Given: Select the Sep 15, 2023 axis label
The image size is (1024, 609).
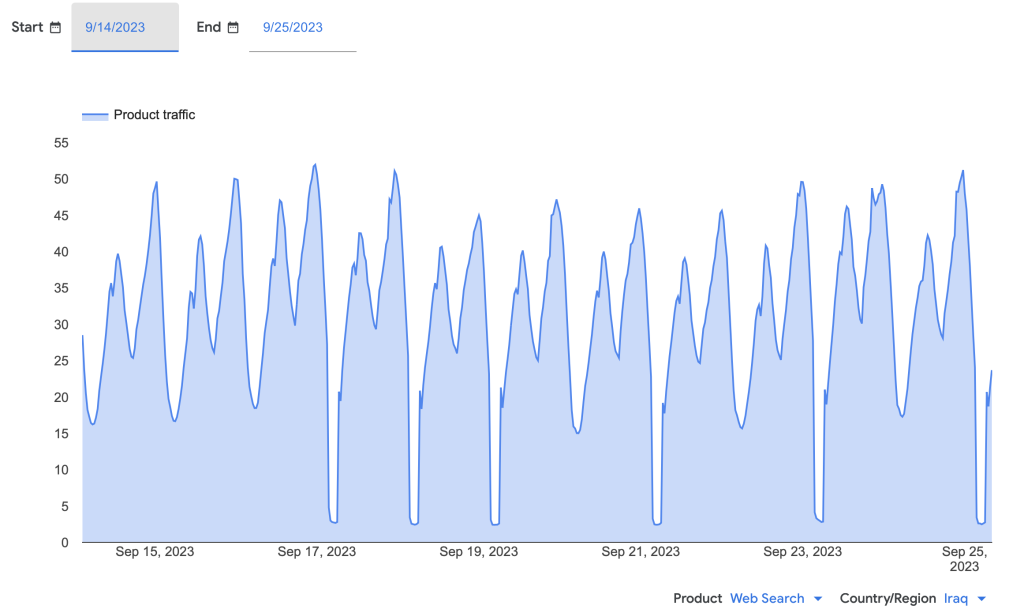Looking at the screenshot, I should coord(155,552).
